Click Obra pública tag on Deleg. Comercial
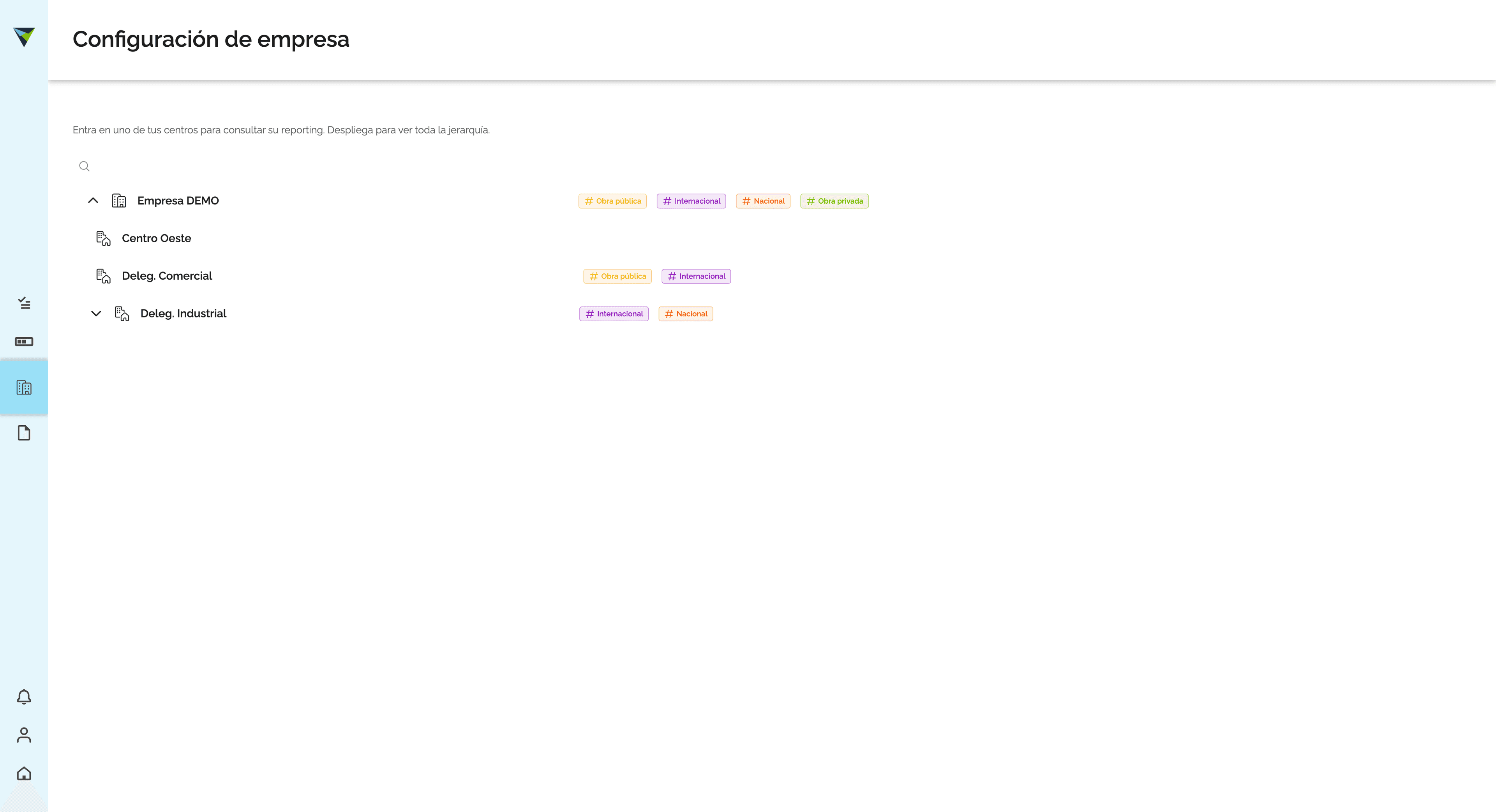The height and width of the screenshot is (812, 1496). point(617,276)
